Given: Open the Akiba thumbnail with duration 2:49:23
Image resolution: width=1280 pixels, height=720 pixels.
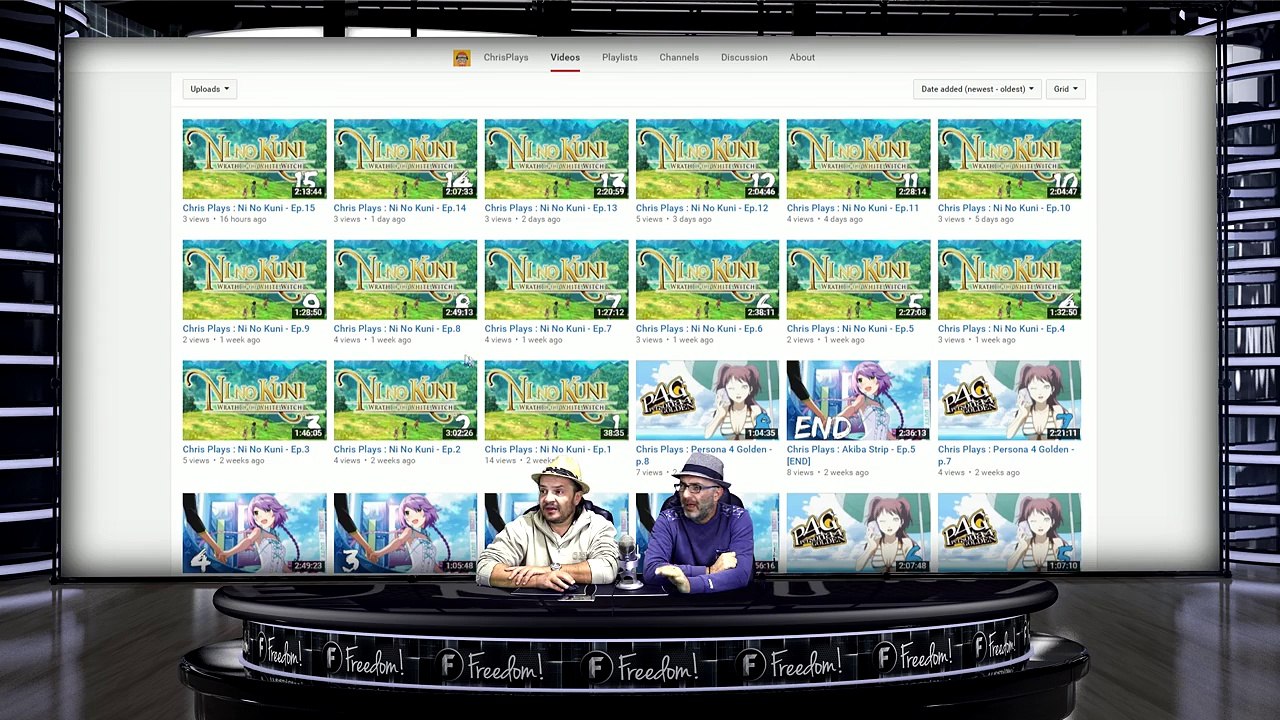Looking at the screenshot, I should coord(254,533).
